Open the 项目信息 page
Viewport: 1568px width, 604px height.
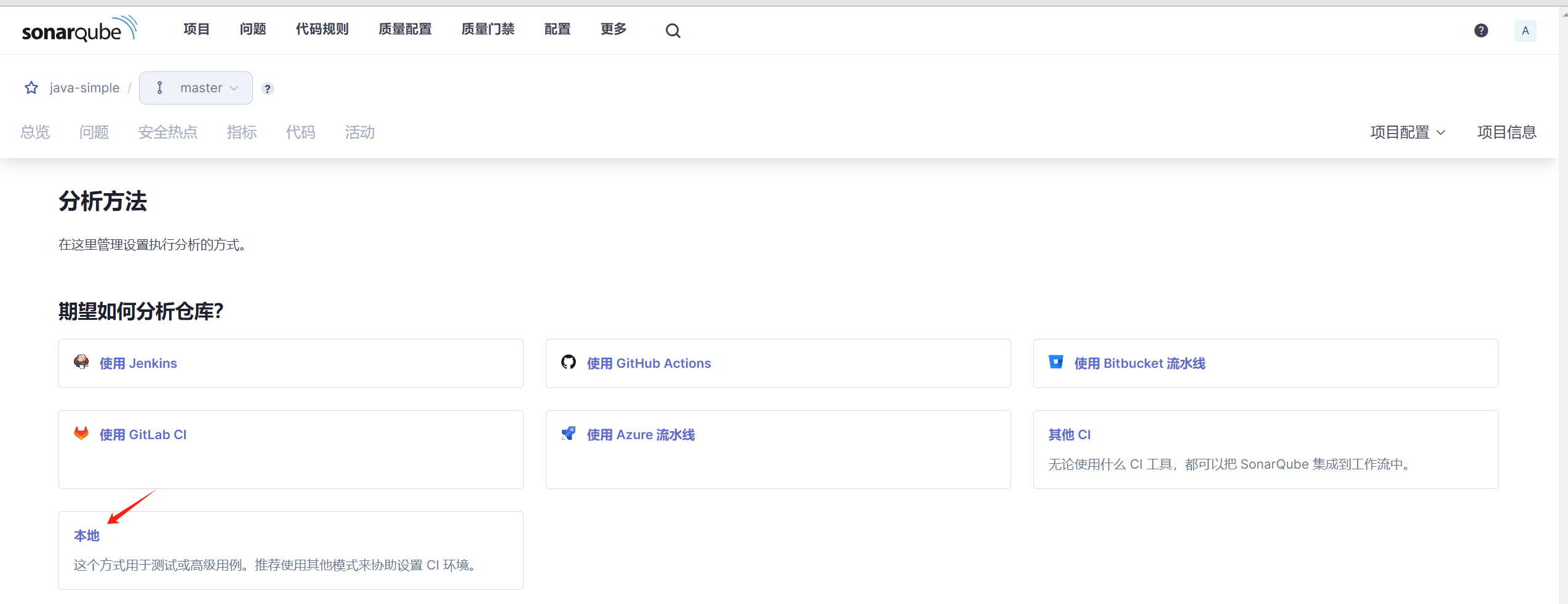(x=1507, y=132)
